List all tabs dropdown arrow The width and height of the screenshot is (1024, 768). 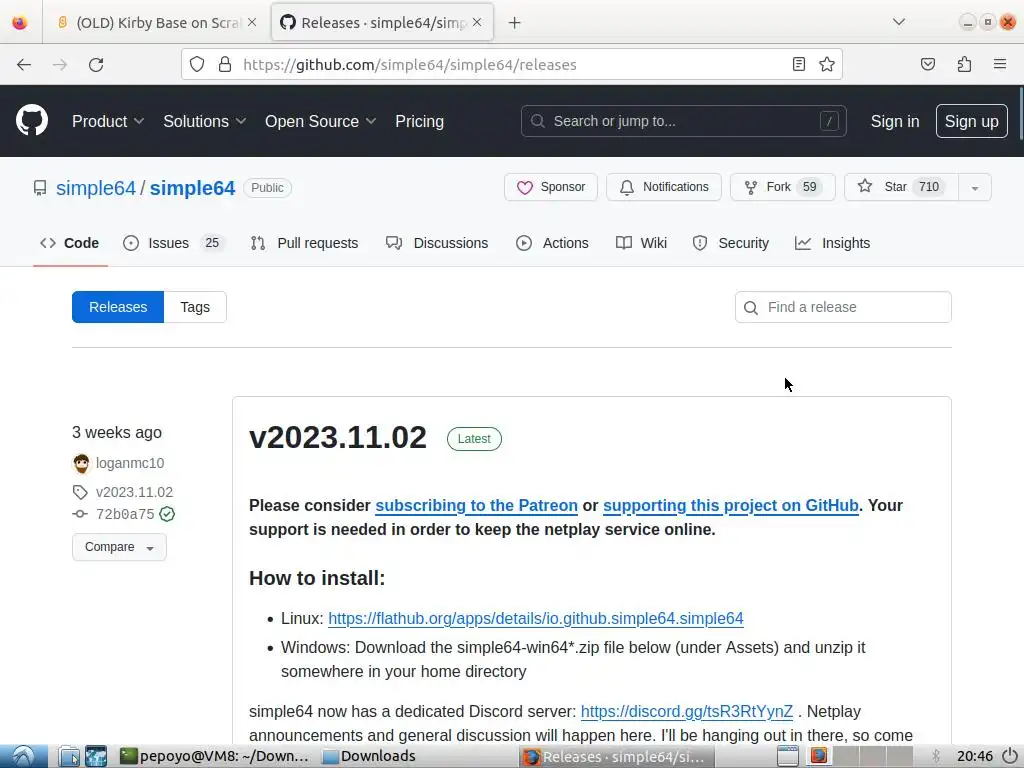899,22
